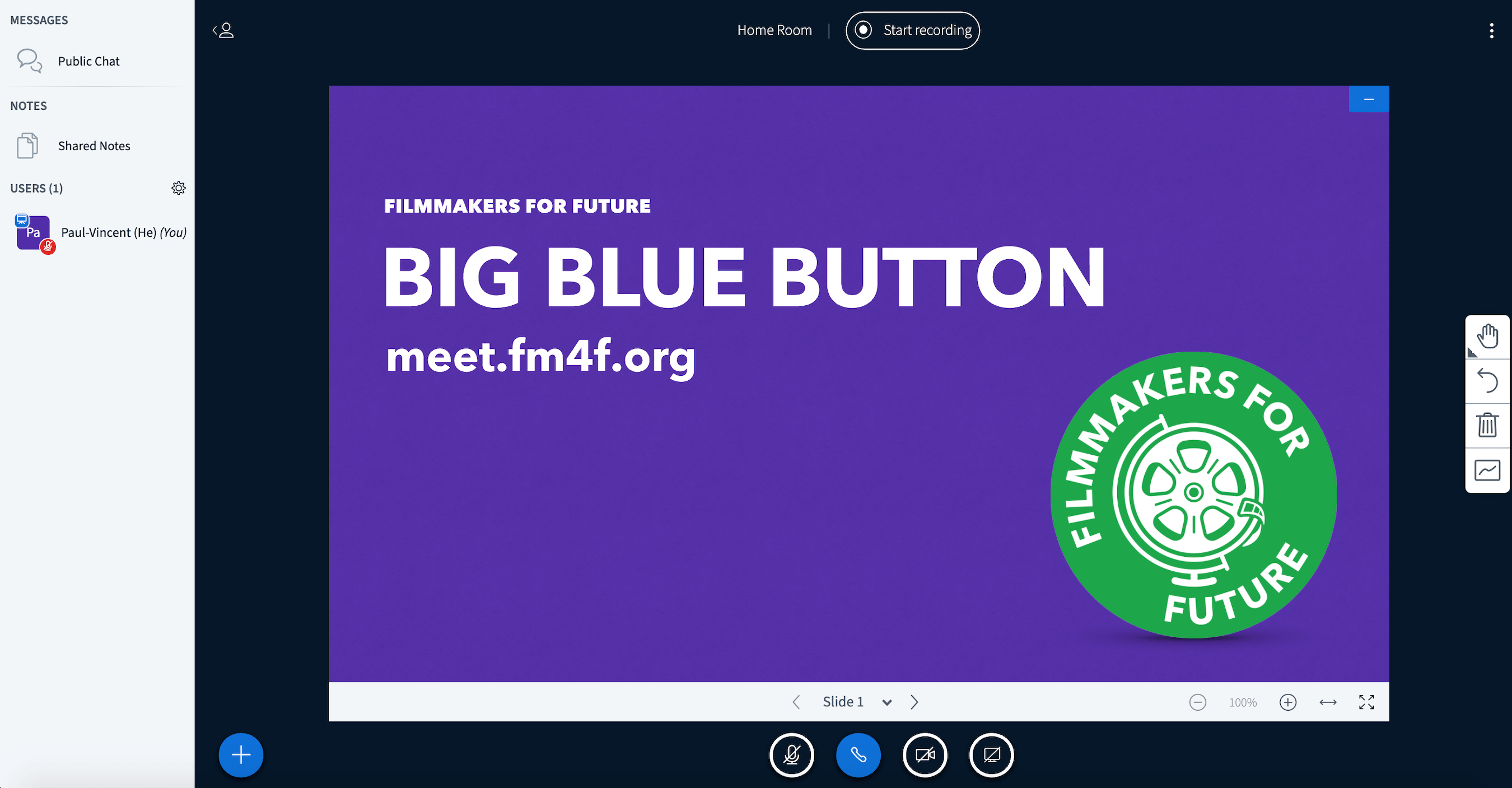Unmute the microphone
The width and height of the screenshot is (1512, 788).
pos(792,755)
